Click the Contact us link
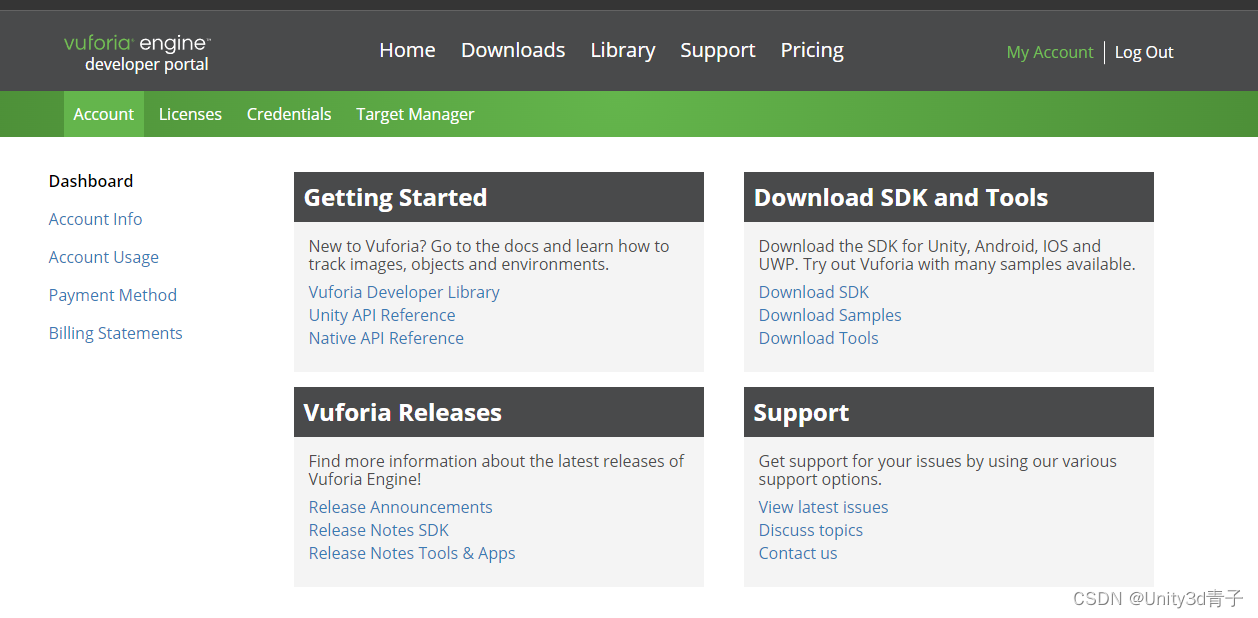This screenshot has width=1258, height=618. [798, 553]
